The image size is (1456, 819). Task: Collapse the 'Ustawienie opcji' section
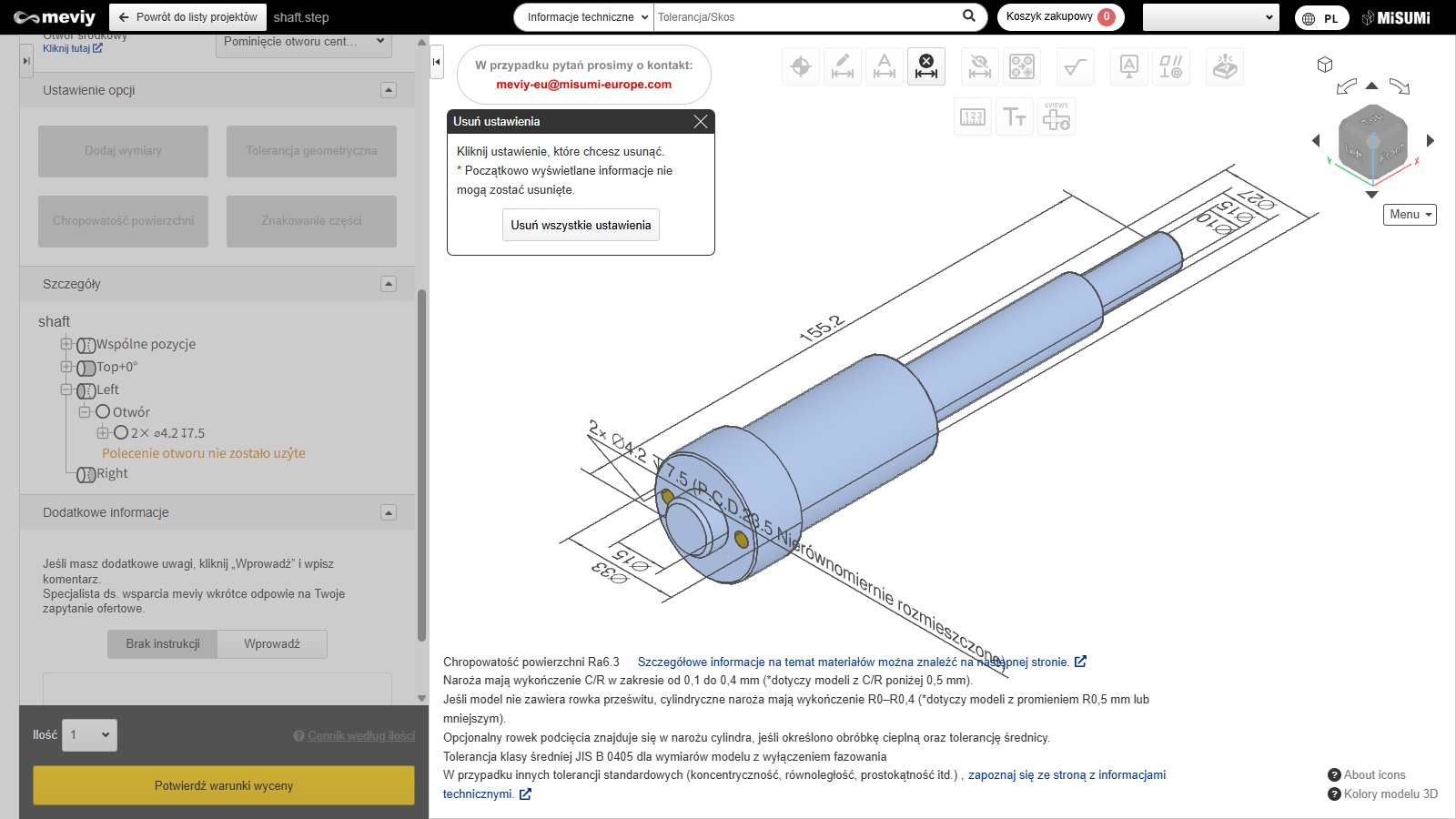pos(389,90)
